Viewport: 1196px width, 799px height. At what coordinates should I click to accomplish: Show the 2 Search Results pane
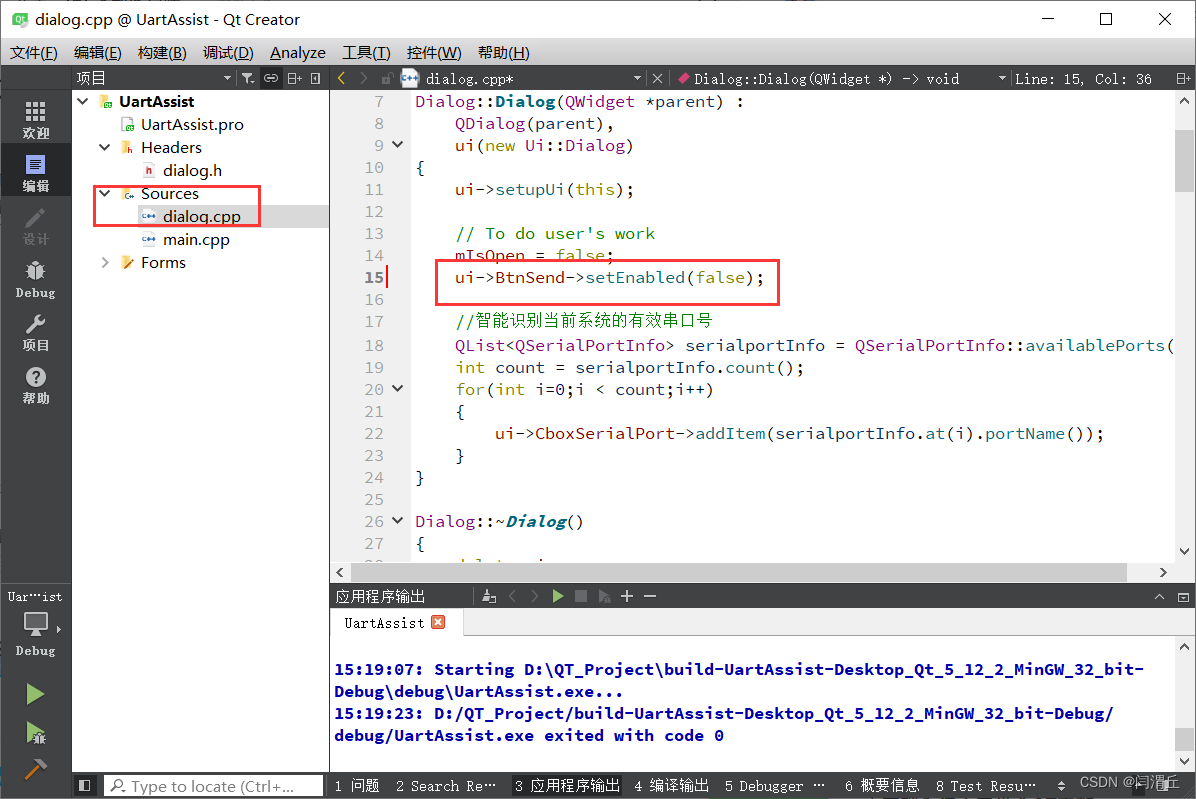point(445,785)
